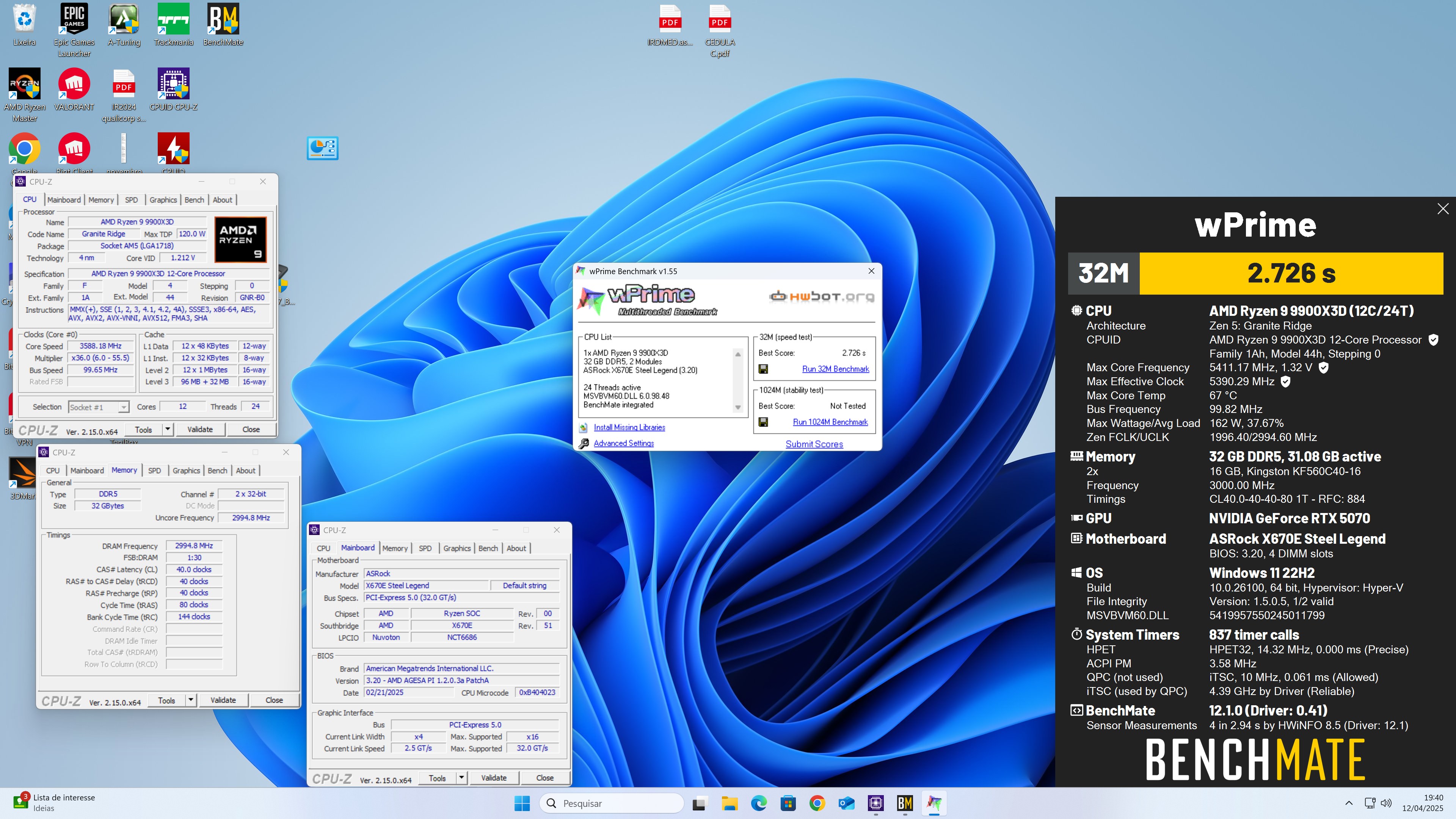The width and height of the screenshot is (1456, 819).
Task: Open Lista de interesse widget on taskbar
Action: click(x=54, y=803)
